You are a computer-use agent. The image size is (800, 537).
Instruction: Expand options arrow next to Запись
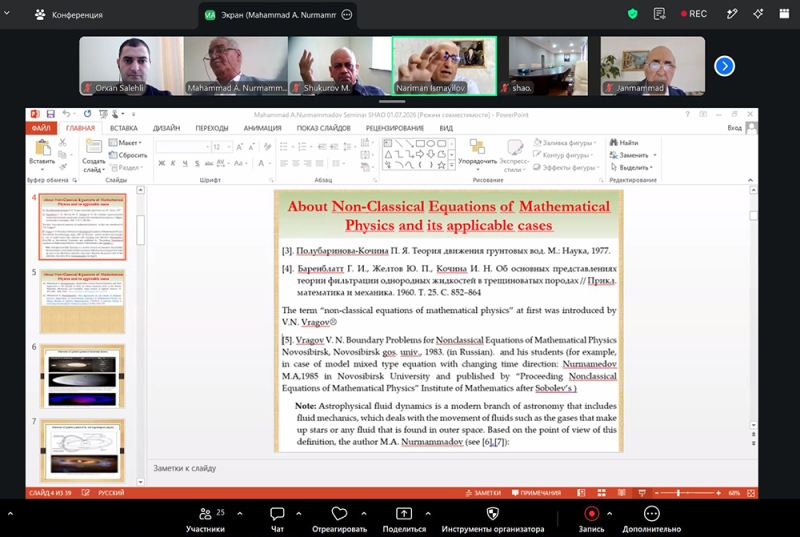pyautogui.click(x=609, y=514)
